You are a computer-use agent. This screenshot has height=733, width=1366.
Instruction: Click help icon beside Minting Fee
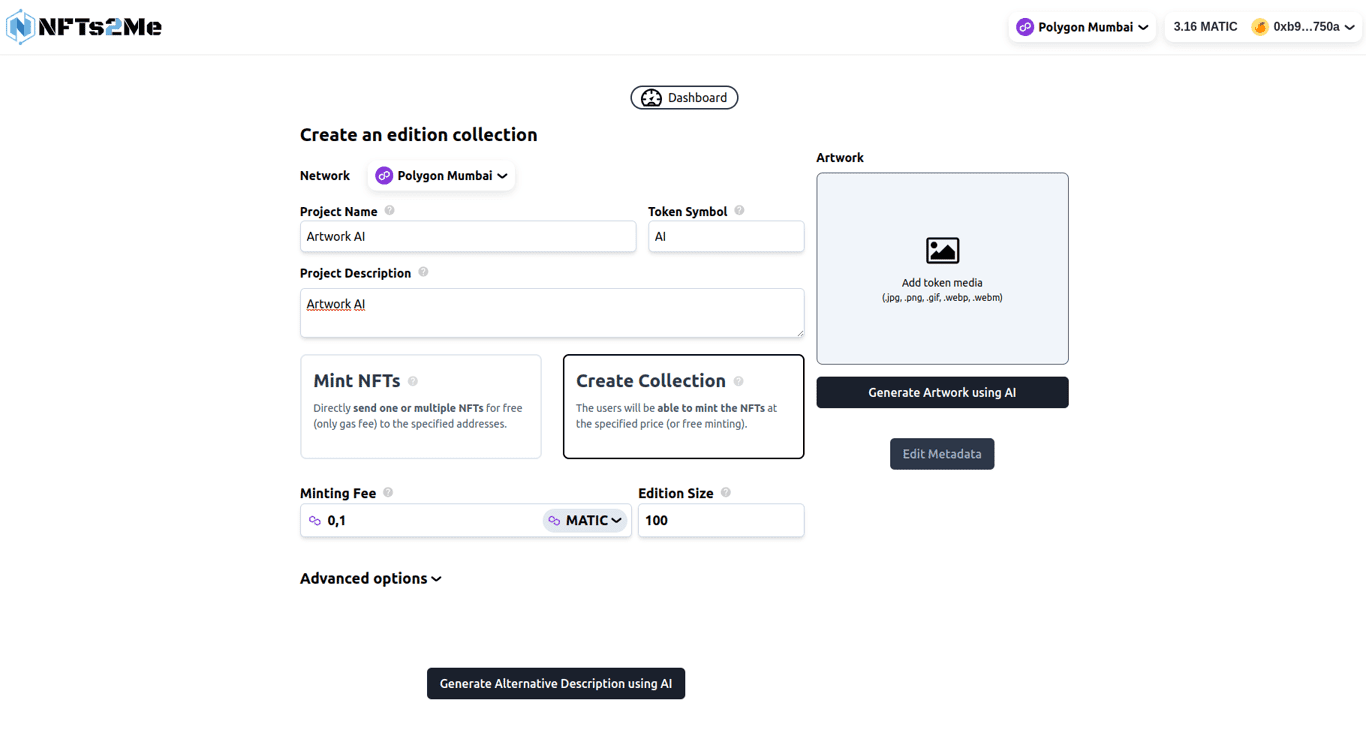coord(388,493)
